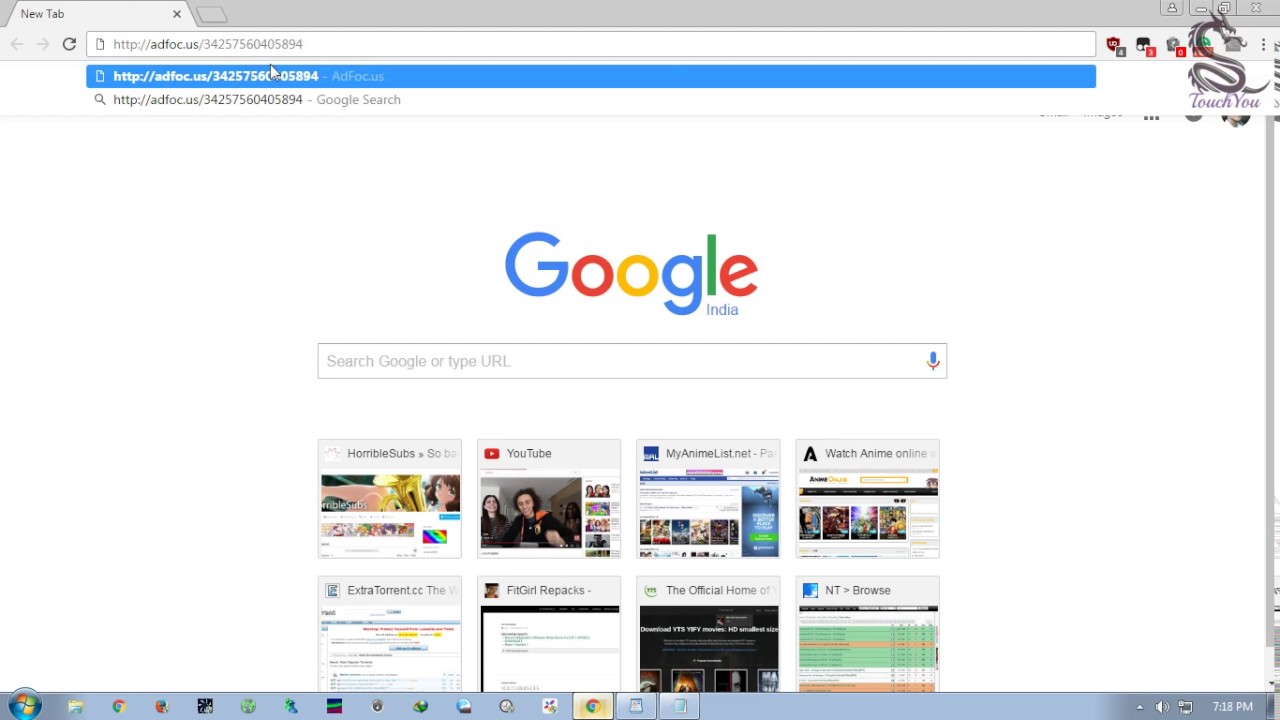Click the first Chrome icon next to Explorer

coord(118,707)
